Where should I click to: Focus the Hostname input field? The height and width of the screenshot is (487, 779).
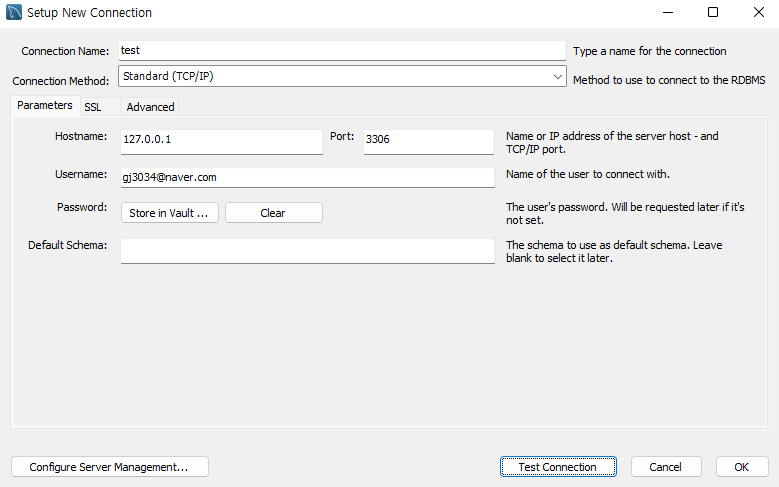pyautogui.click(x=222, y=142)
